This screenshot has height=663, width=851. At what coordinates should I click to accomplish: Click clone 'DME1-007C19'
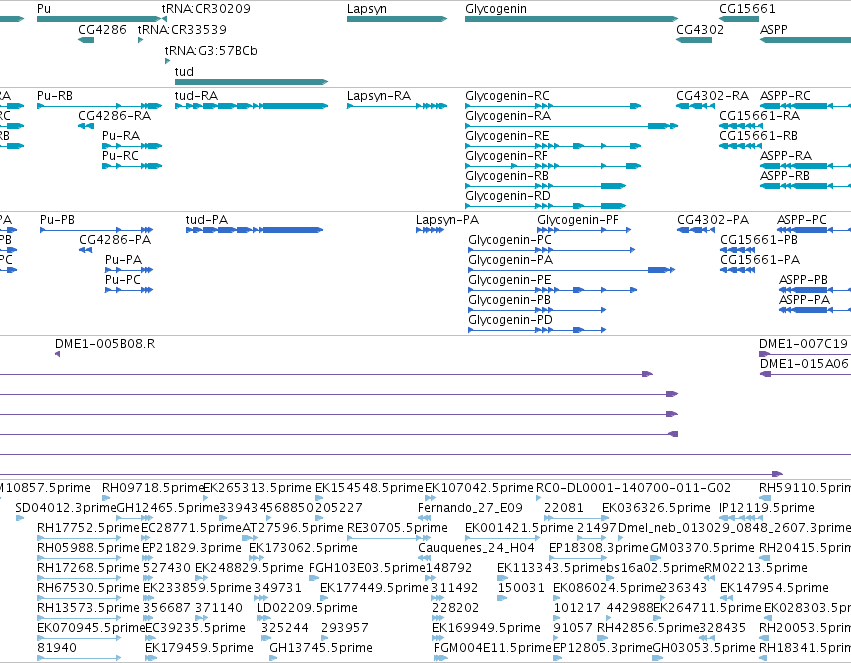tap(803, 345)
